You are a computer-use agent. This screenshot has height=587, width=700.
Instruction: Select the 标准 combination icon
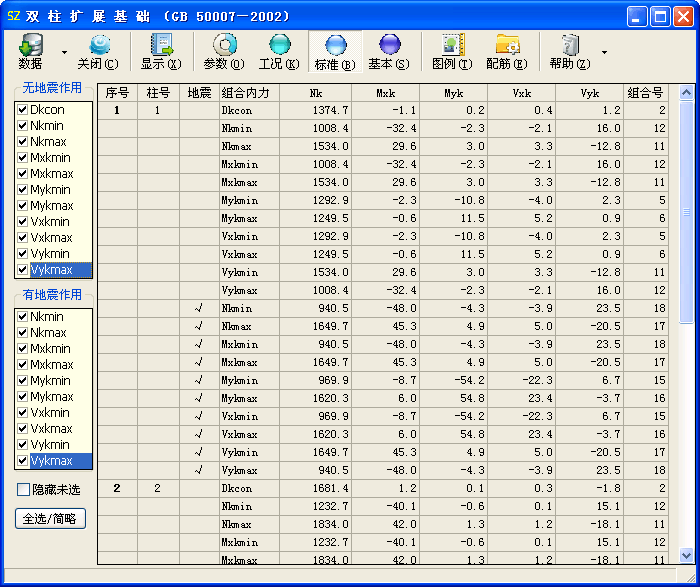coord(335,45)
